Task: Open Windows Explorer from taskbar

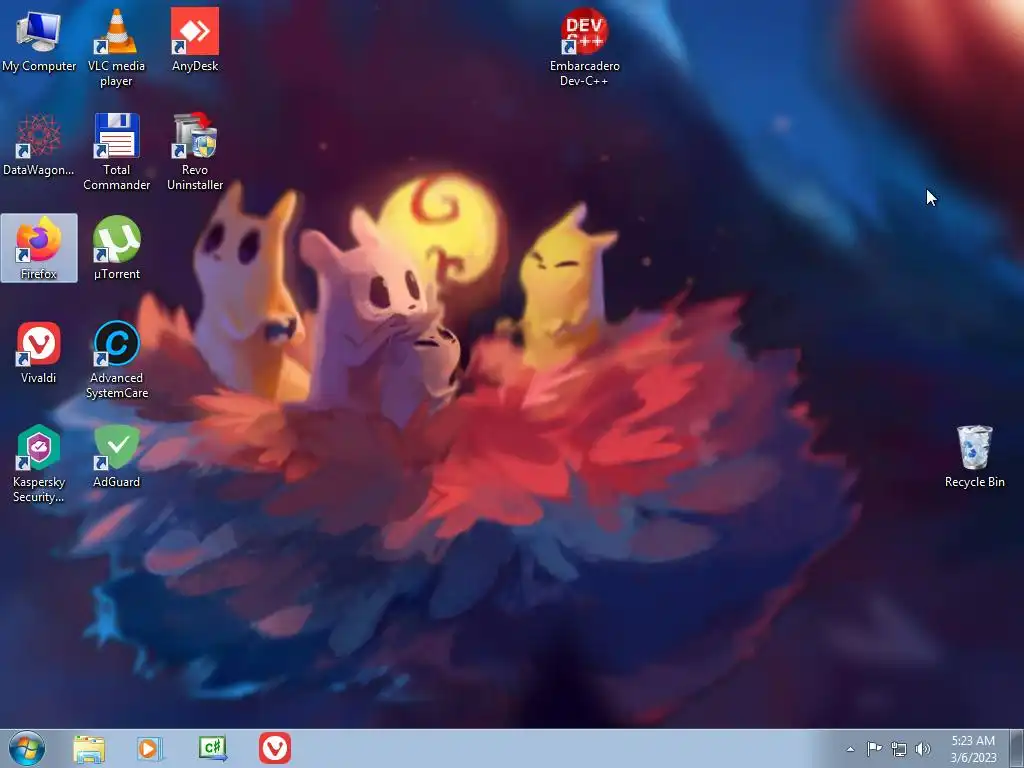Action: click(89, 748)
